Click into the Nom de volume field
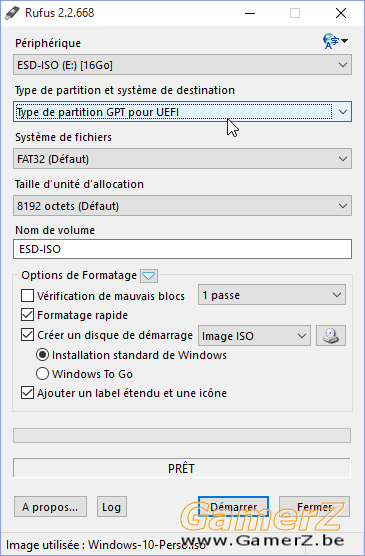The width and height of the screenshot is (365, 556). [x=182, y=249]
